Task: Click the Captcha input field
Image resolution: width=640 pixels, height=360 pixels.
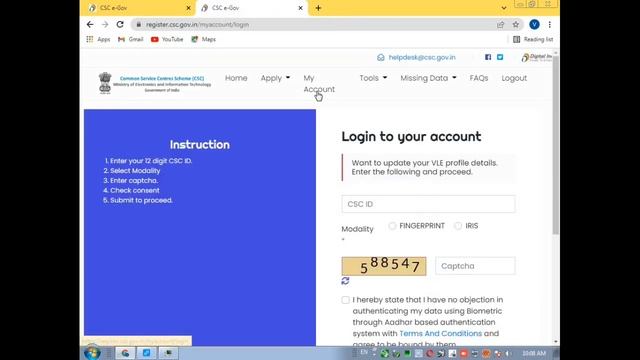Action: coord(475,266)
